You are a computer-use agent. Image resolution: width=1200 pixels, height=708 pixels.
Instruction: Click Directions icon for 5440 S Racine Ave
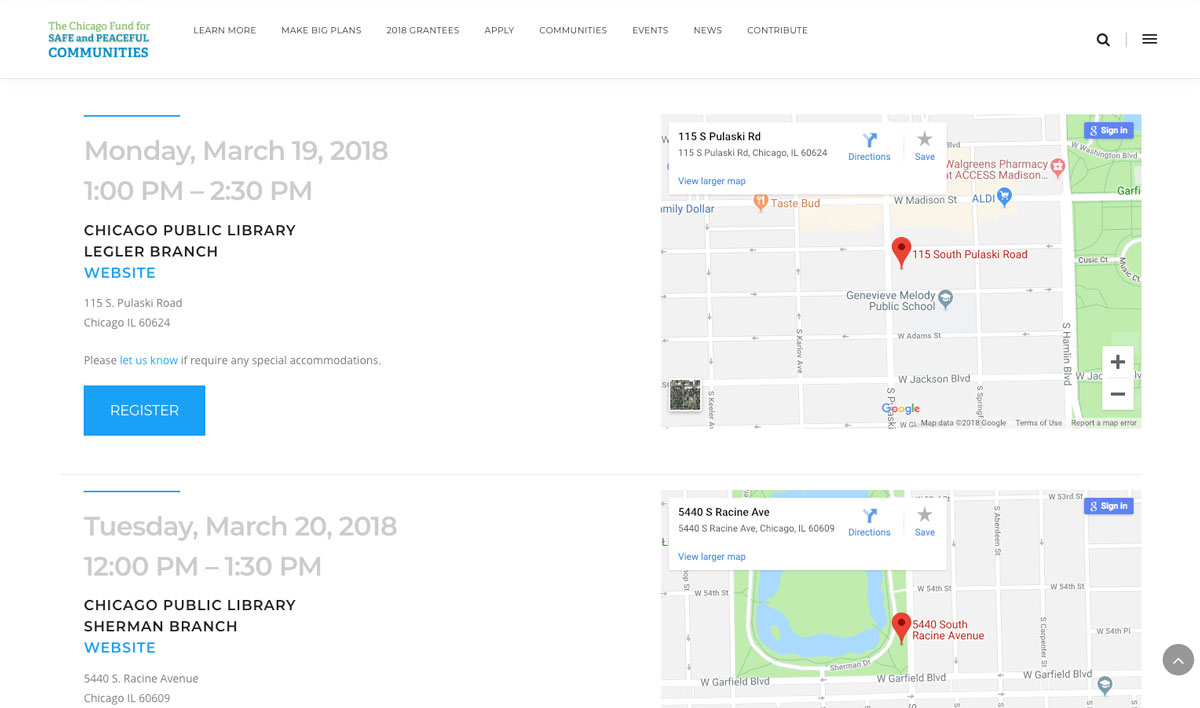click(869, 521)
